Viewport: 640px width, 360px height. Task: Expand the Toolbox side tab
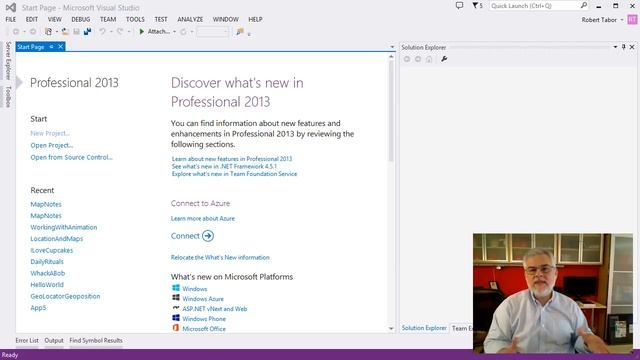[x=8, y=96]
